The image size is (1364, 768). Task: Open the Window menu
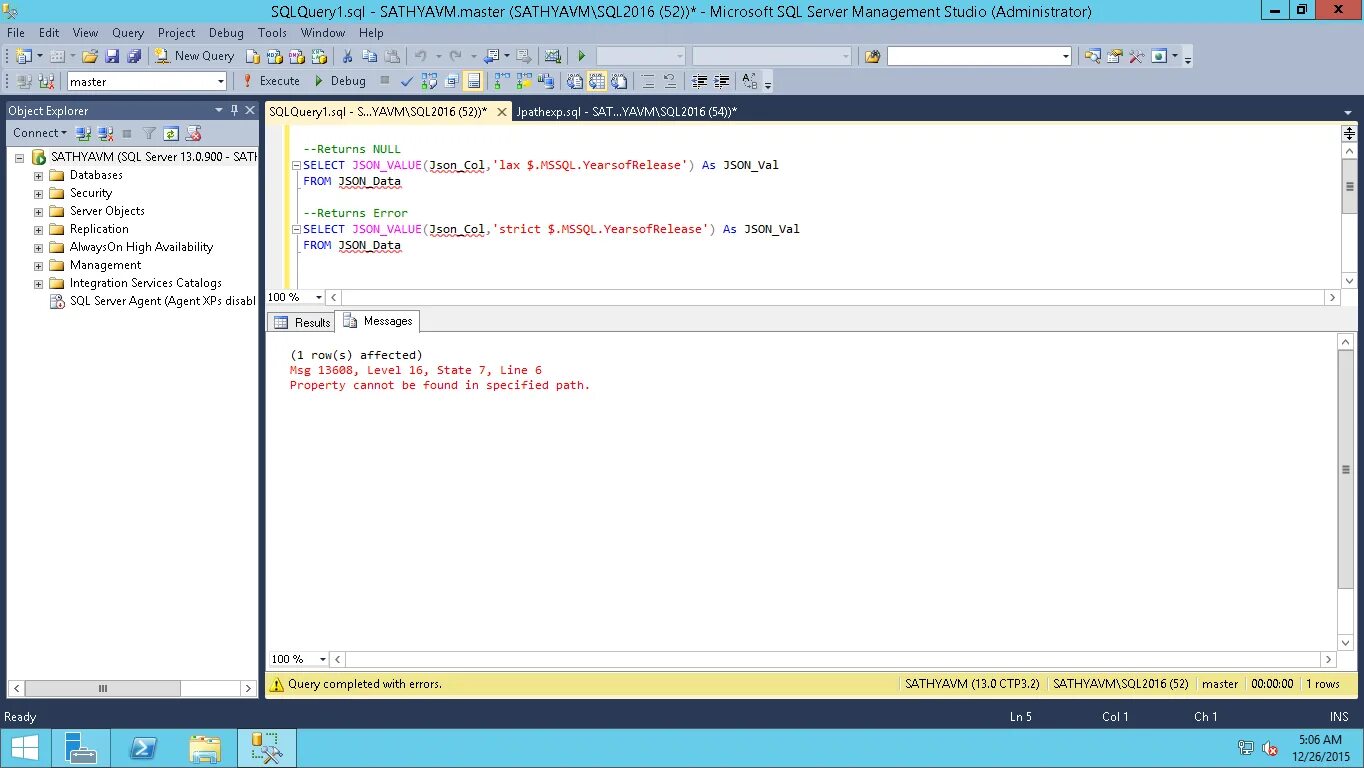pyautogui.click(x=323, y=33)
